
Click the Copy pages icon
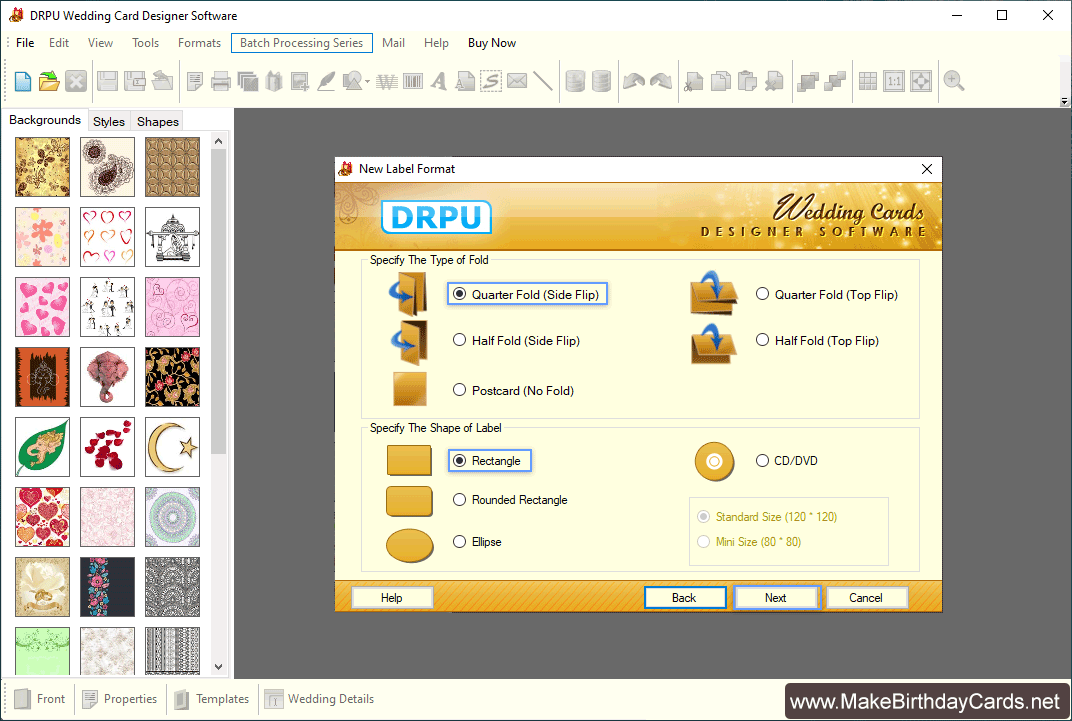coord(721,81)
